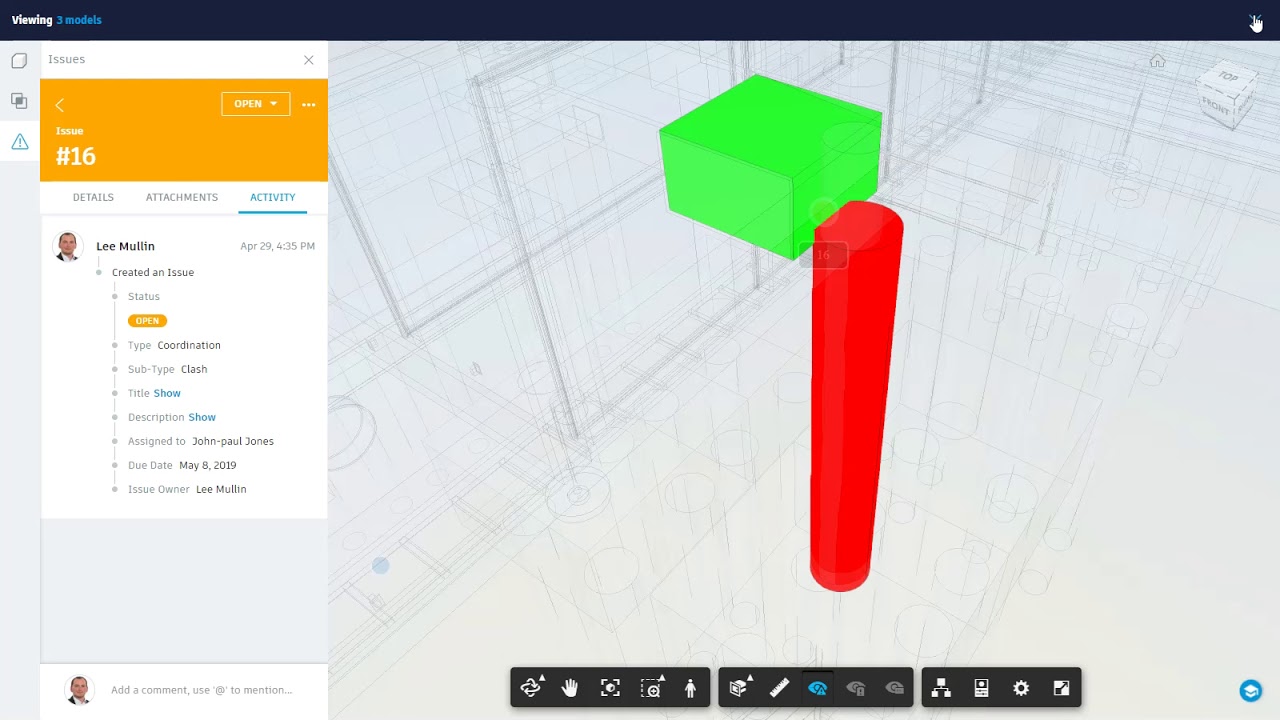Click issue pin 16 in the viewer

(x=823, y=255)
